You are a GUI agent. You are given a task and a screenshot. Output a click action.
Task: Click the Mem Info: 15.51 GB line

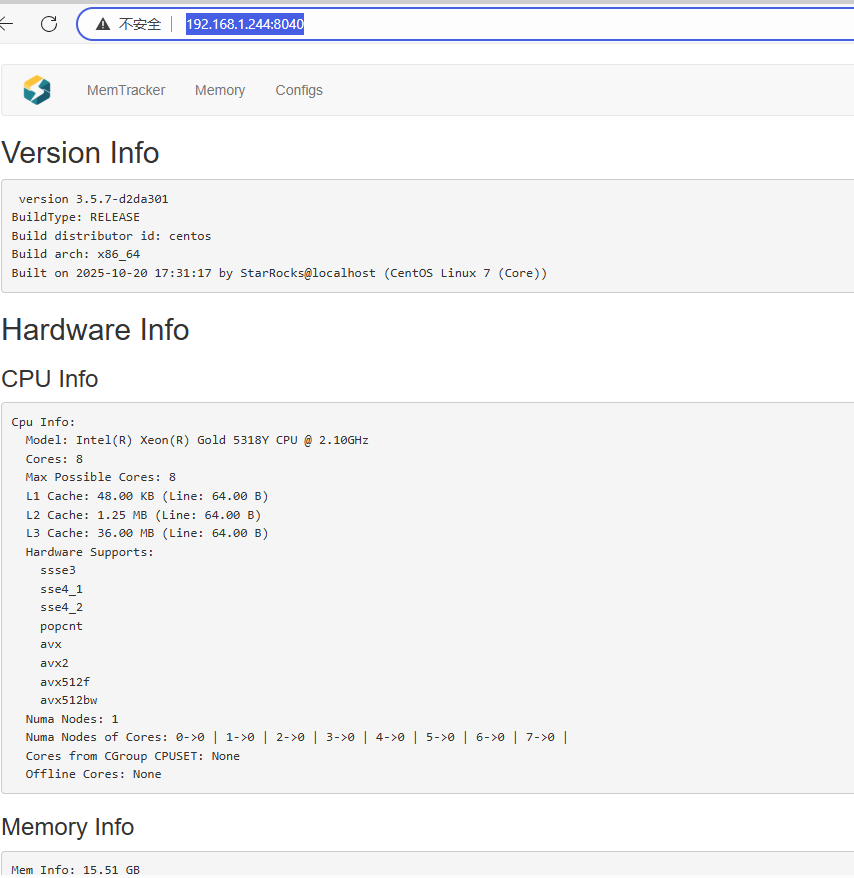[x=76, y=870]
